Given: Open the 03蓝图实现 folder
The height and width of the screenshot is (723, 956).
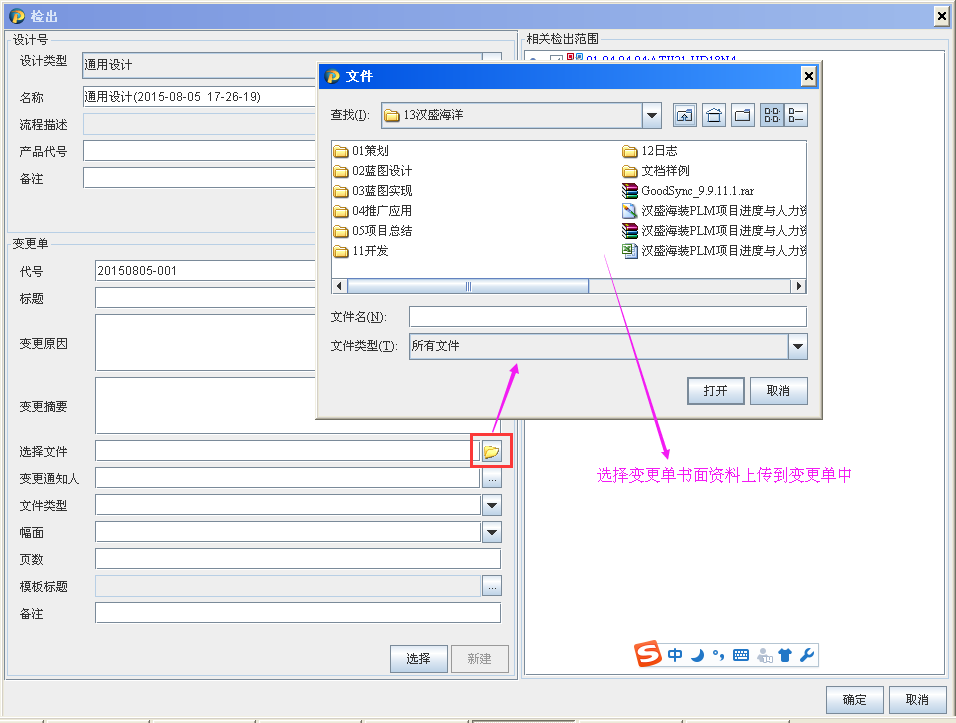Looking at the screenshot, I should click(x=373, y=191).
